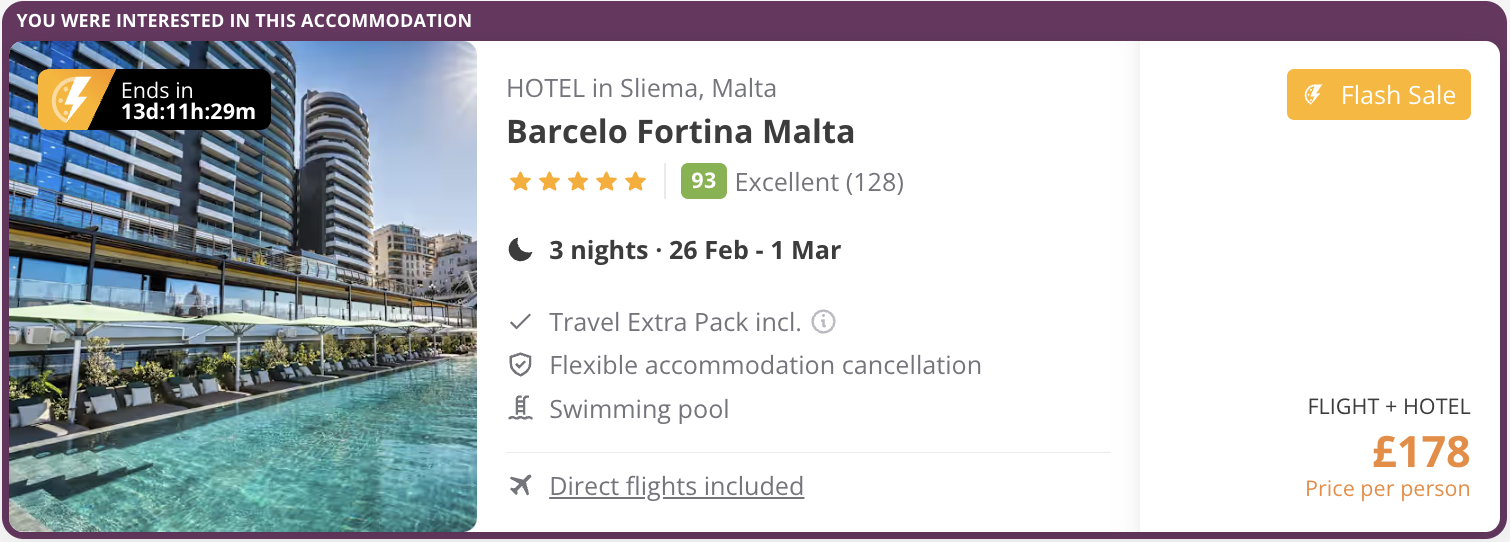1510x542 pixels.
Task: Click the airplane icon for direct flights
Action: tap(520, 486)
